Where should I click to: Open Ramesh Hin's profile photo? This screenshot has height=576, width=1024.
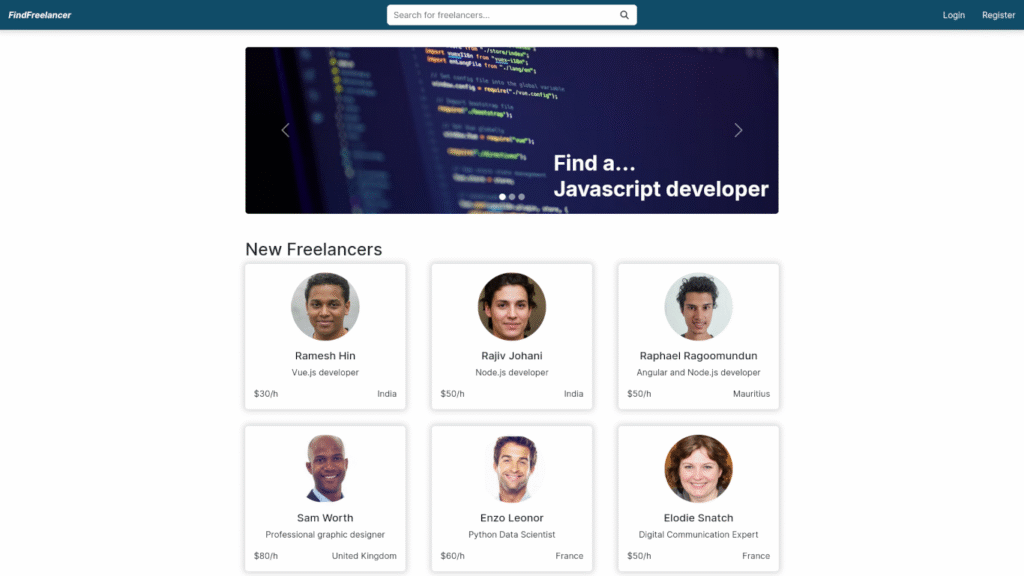[x=325, y=306]
